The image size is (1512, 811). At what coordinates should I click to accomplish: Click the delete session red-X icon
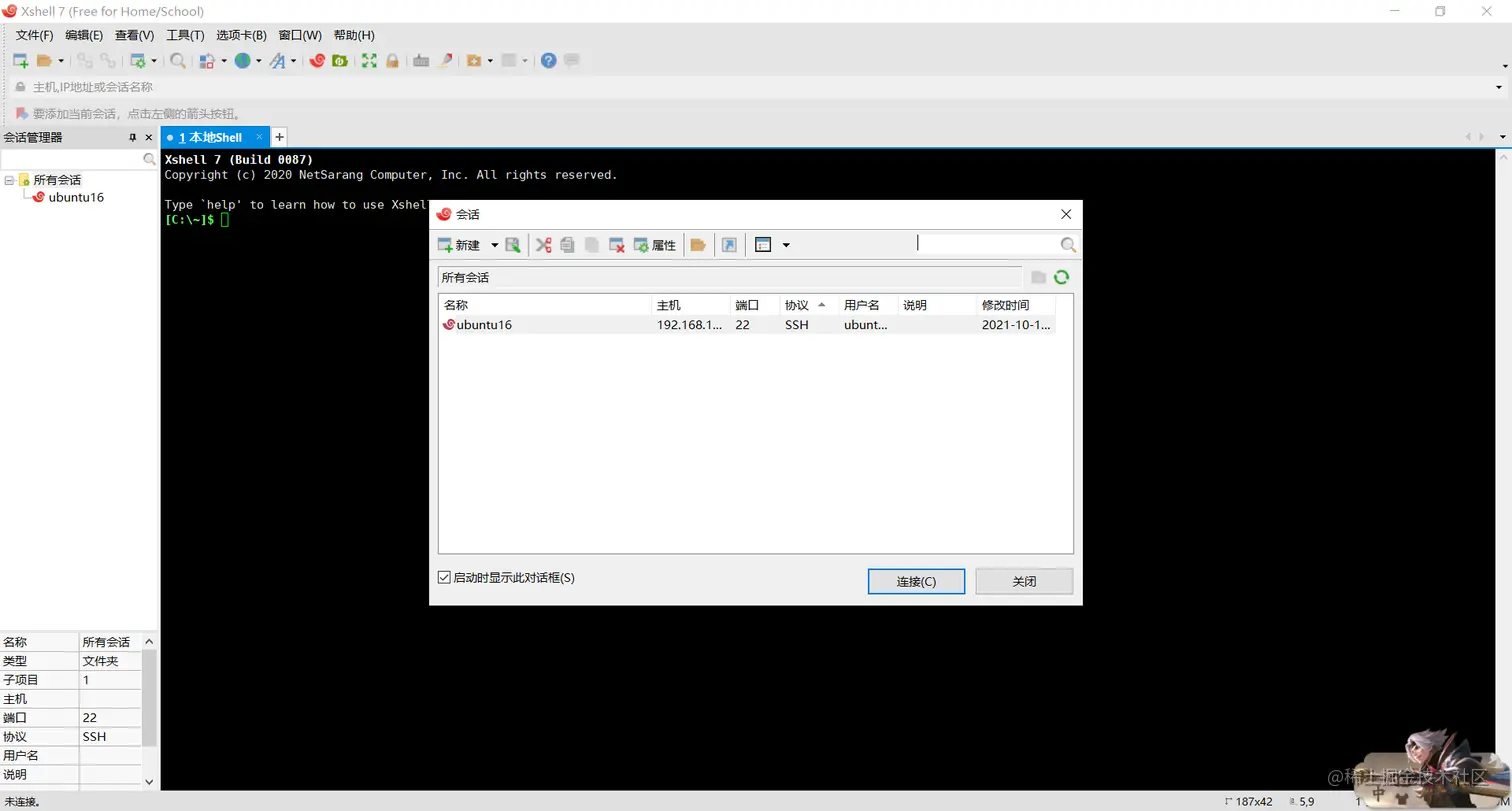617,245
